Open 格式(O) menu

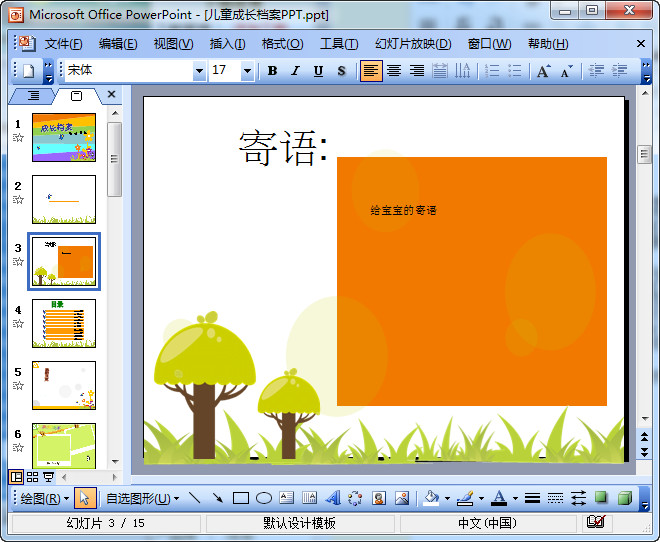282,44
